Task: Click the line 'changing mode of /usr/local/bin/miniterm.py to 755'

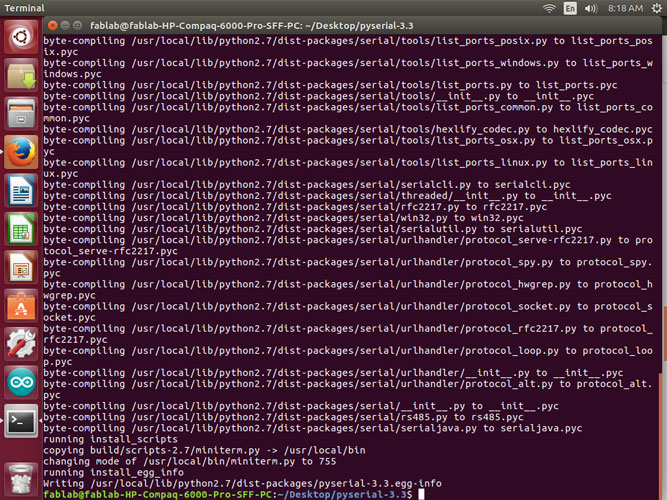Action: 189,461
